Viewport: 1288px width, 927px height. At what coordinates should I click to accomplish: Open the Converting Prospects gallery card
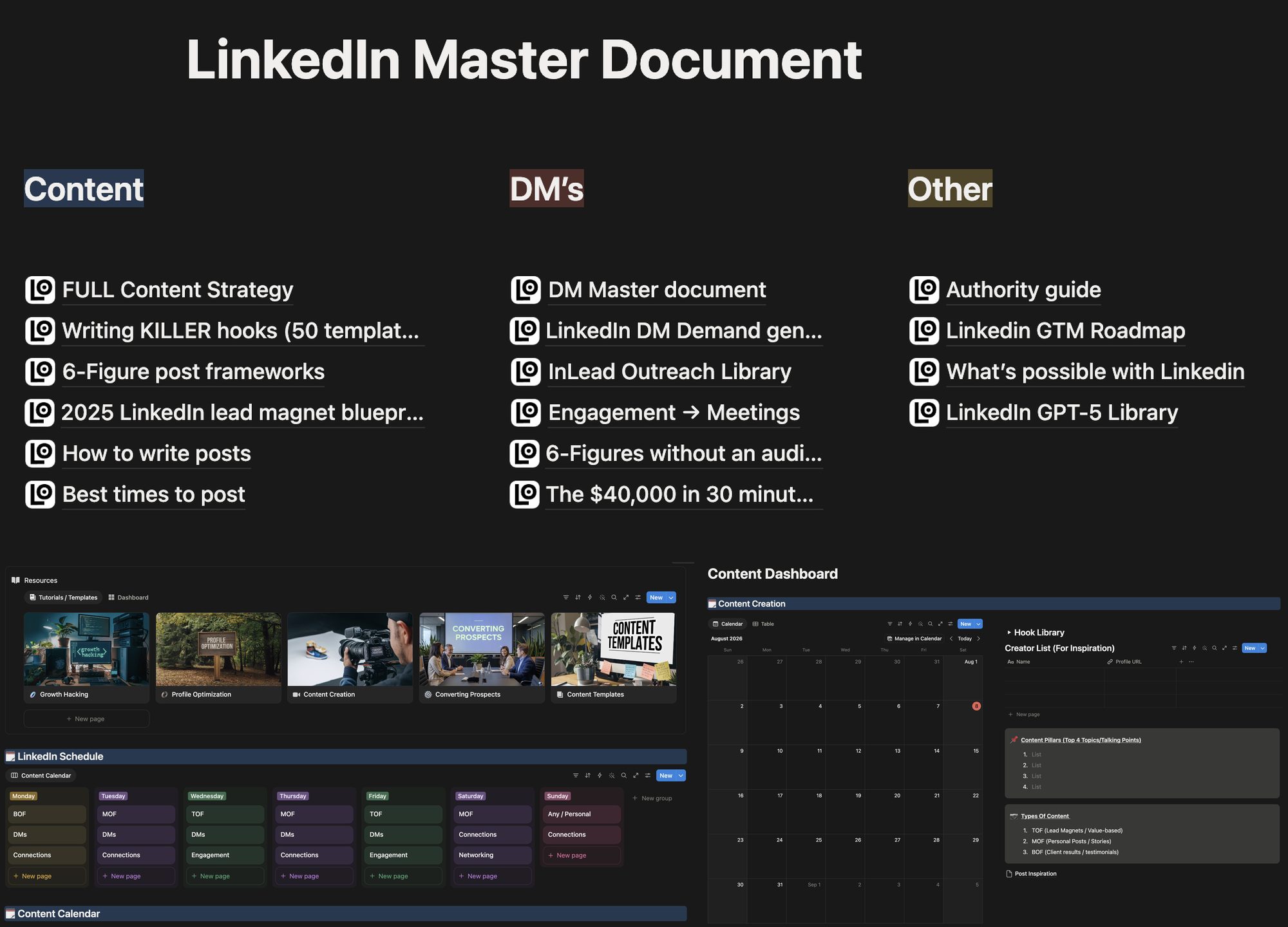(x=482, y=657)
